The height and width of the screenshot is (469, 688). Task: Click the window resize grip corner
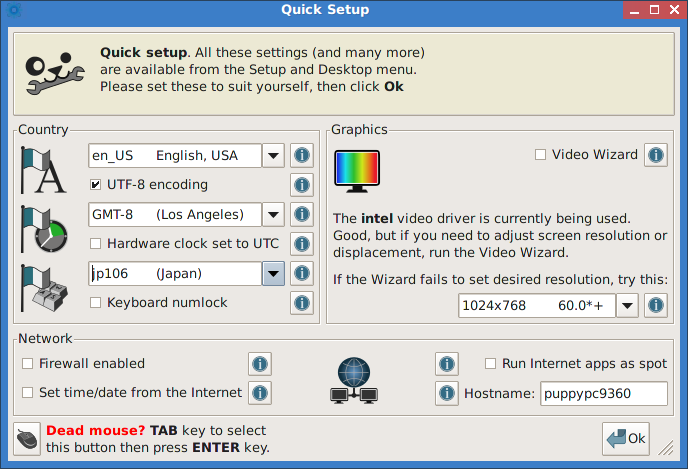coord(666,448)
